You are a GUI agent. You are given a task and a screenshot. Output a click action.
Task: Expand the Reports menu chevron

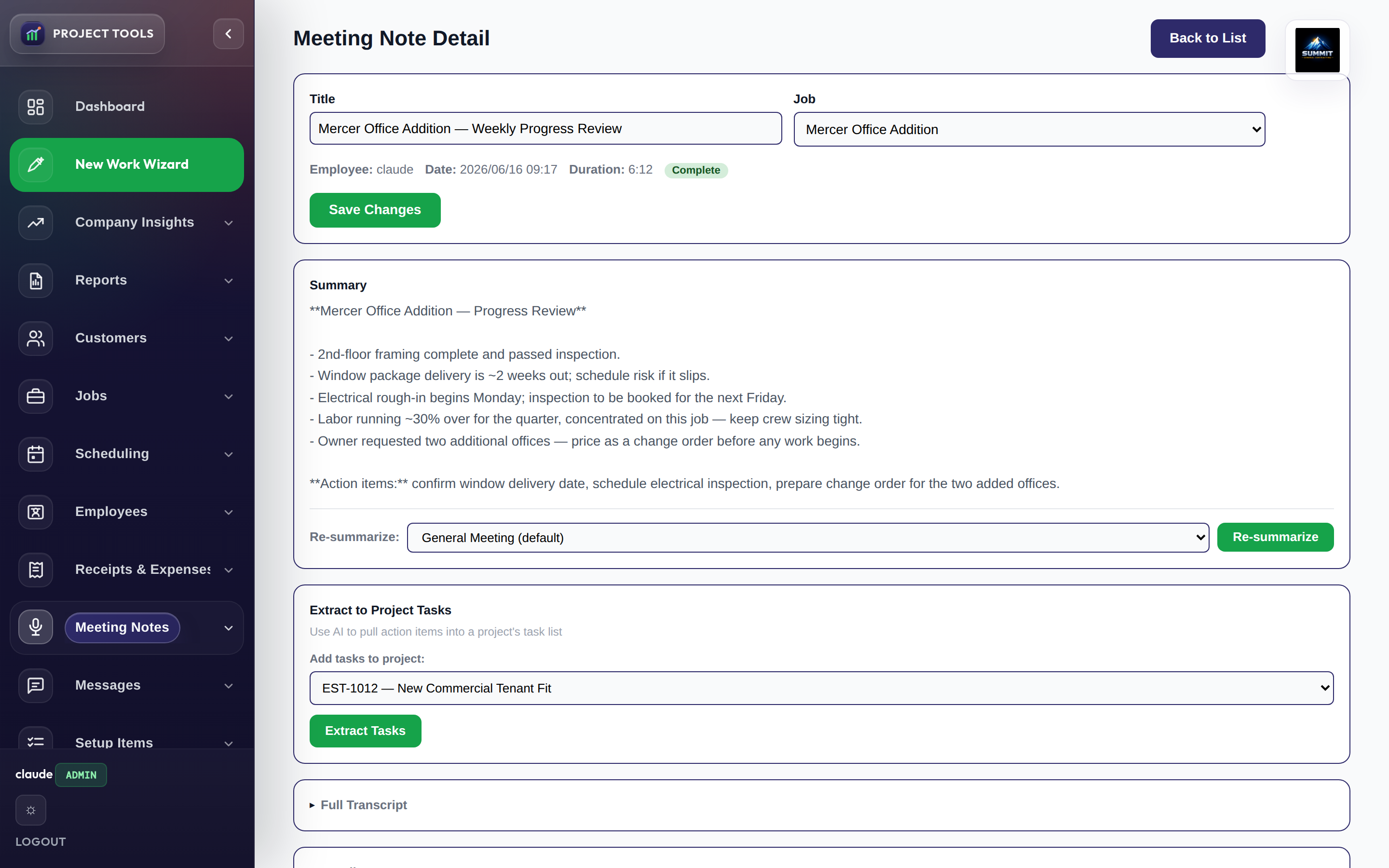pos(229,281)
